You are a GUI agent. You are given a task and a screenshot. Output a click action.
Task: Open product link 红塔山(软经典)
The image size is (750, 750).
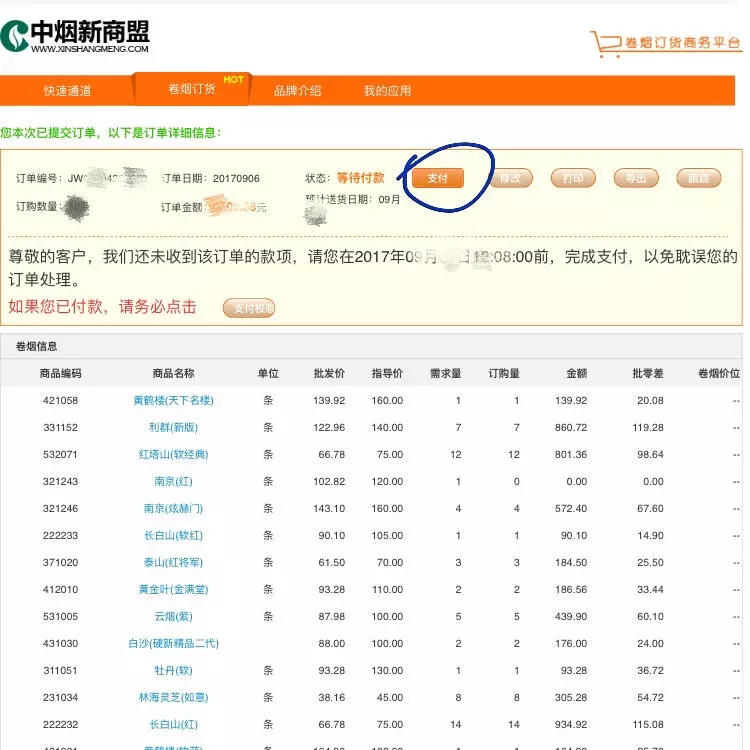pos(173,454)
